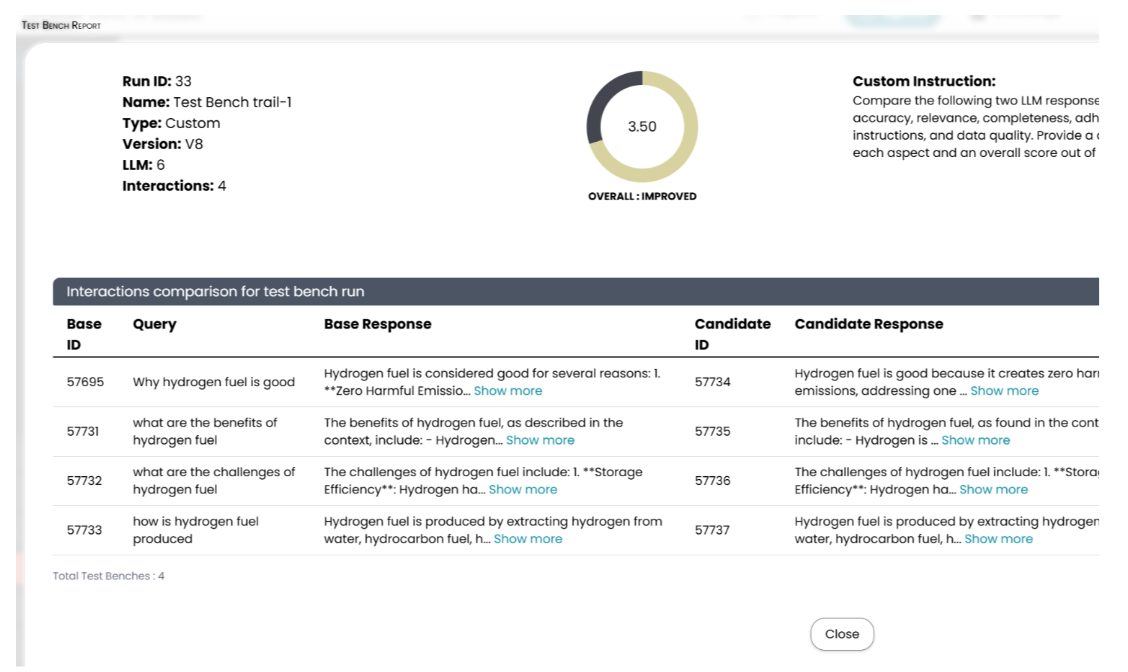Select the query 'how is hydrogen fuel produced'
The image size is (1128, 672).
click(195, 530)
